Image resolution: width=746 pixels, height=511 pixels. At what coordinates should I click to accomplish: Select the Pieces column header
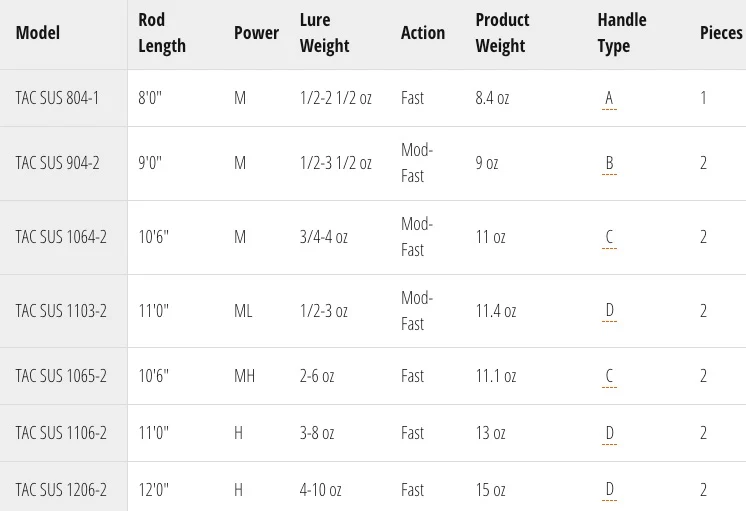coord(721,33)
